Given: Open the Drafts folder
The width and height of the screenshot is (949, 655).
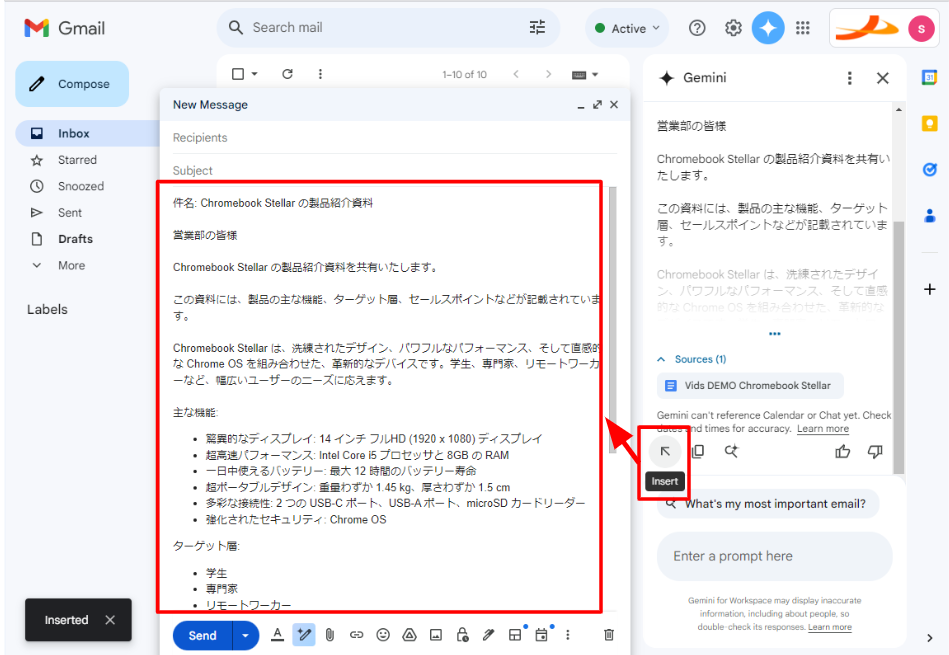Looking at the screenshot, I should click(x=75, y=239).
